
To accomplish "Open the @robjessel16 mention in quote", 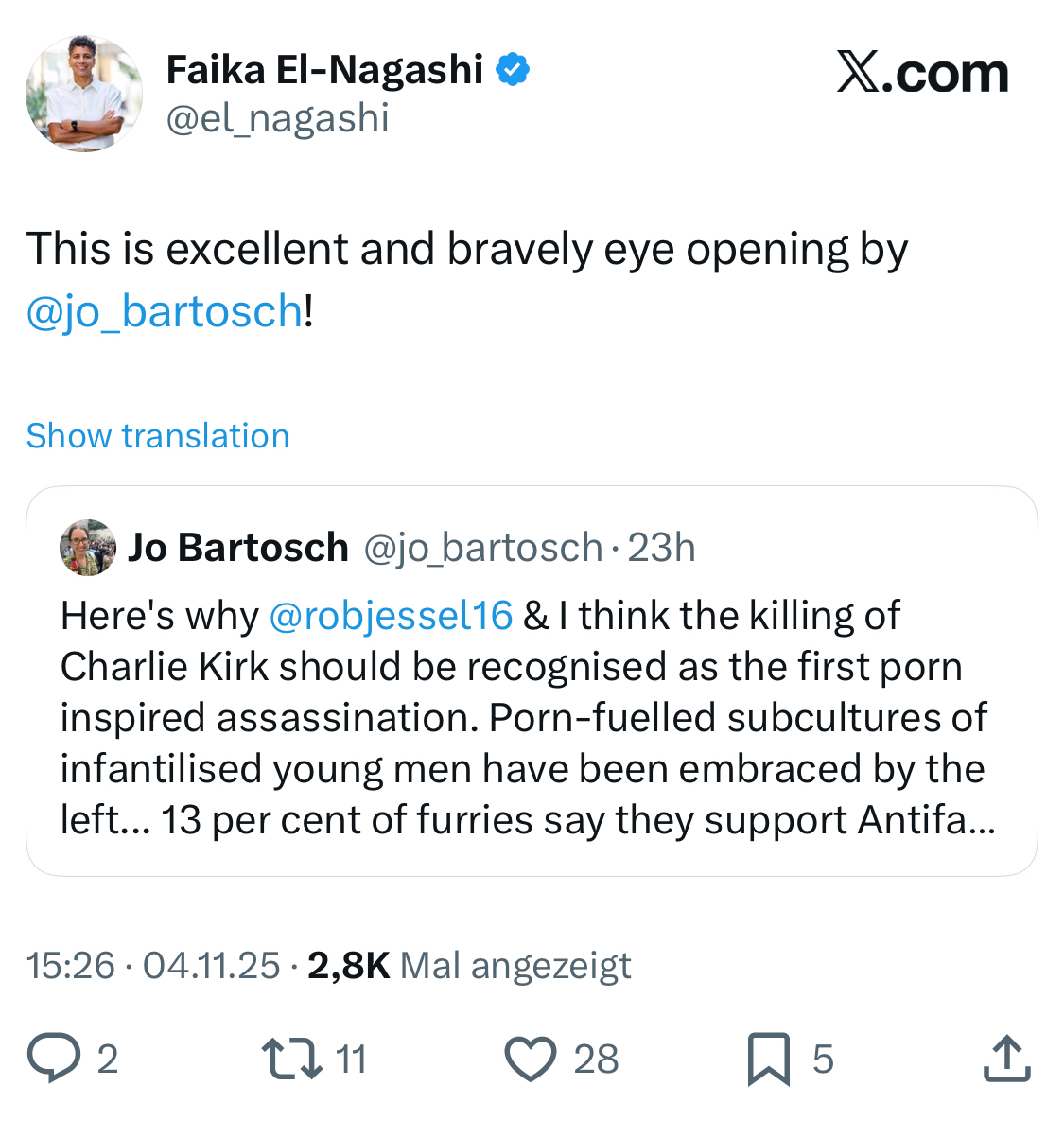I will [391, 616].
